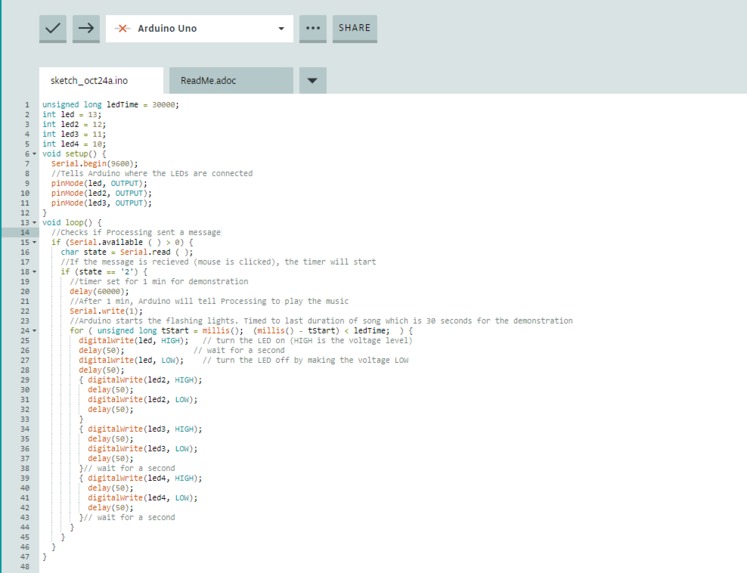The height and width of the screenshot is (573, 747).
Task: Open the Arduino Uno board dropdown
Action: pos(199,29)
